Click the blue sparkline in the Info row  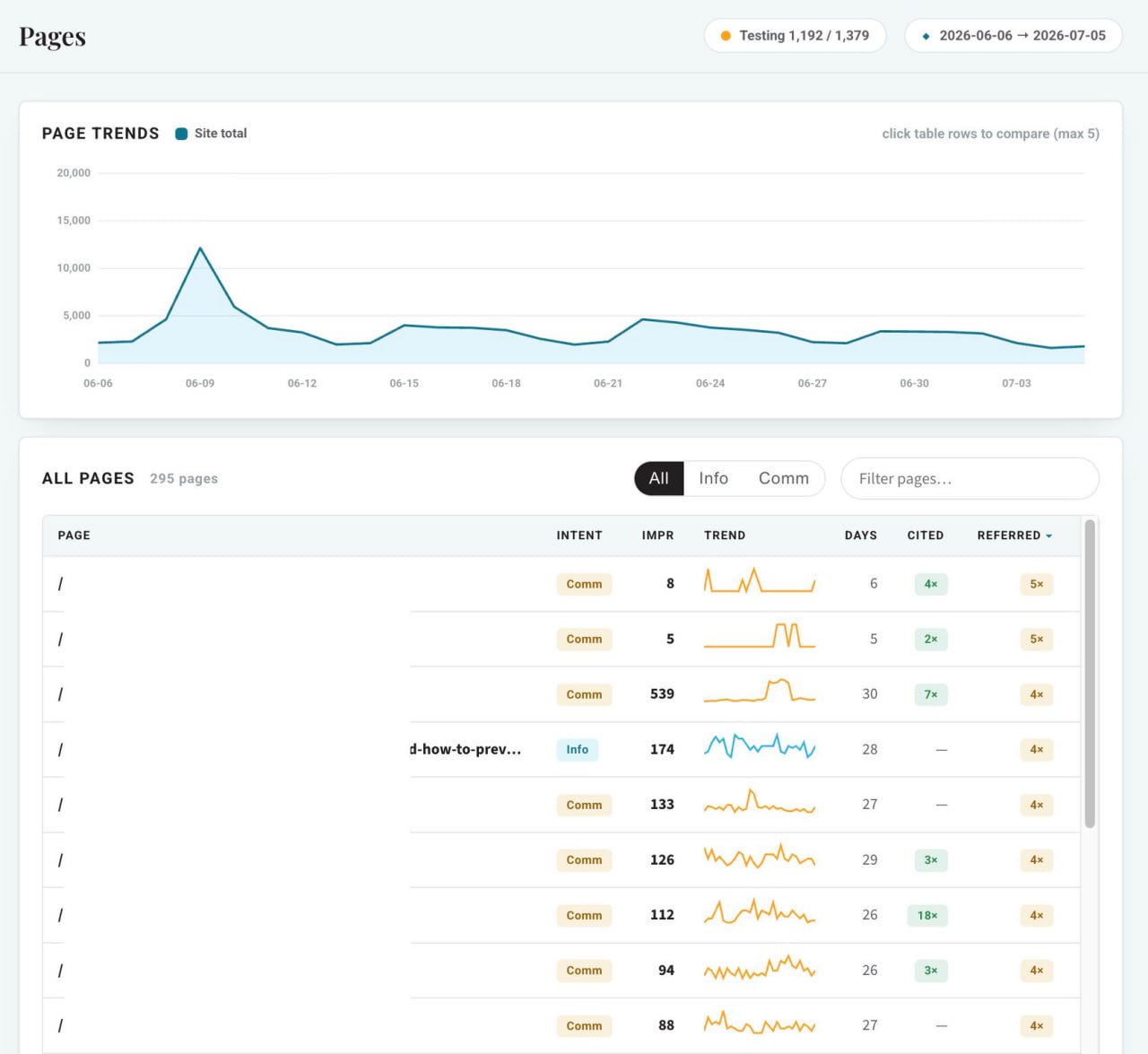pyautogui.click(x=760, y=746)
